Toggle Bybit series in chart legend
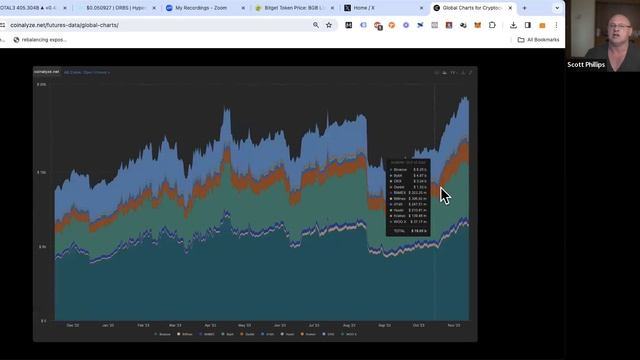The height and width of the screenshot is (360, 640). tap(227, 334)
